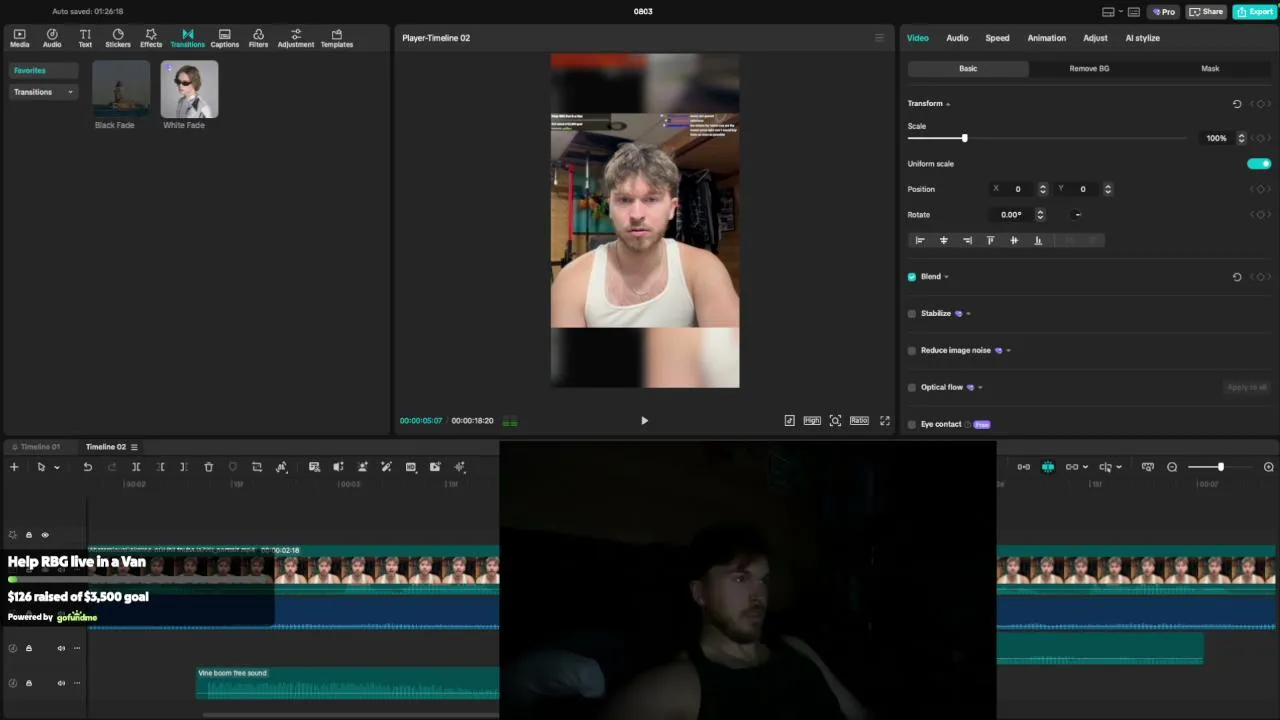This screenshot has height=720, width=1280.
Task: Turn off Uniform scale switch
Action: [1259, 164]
